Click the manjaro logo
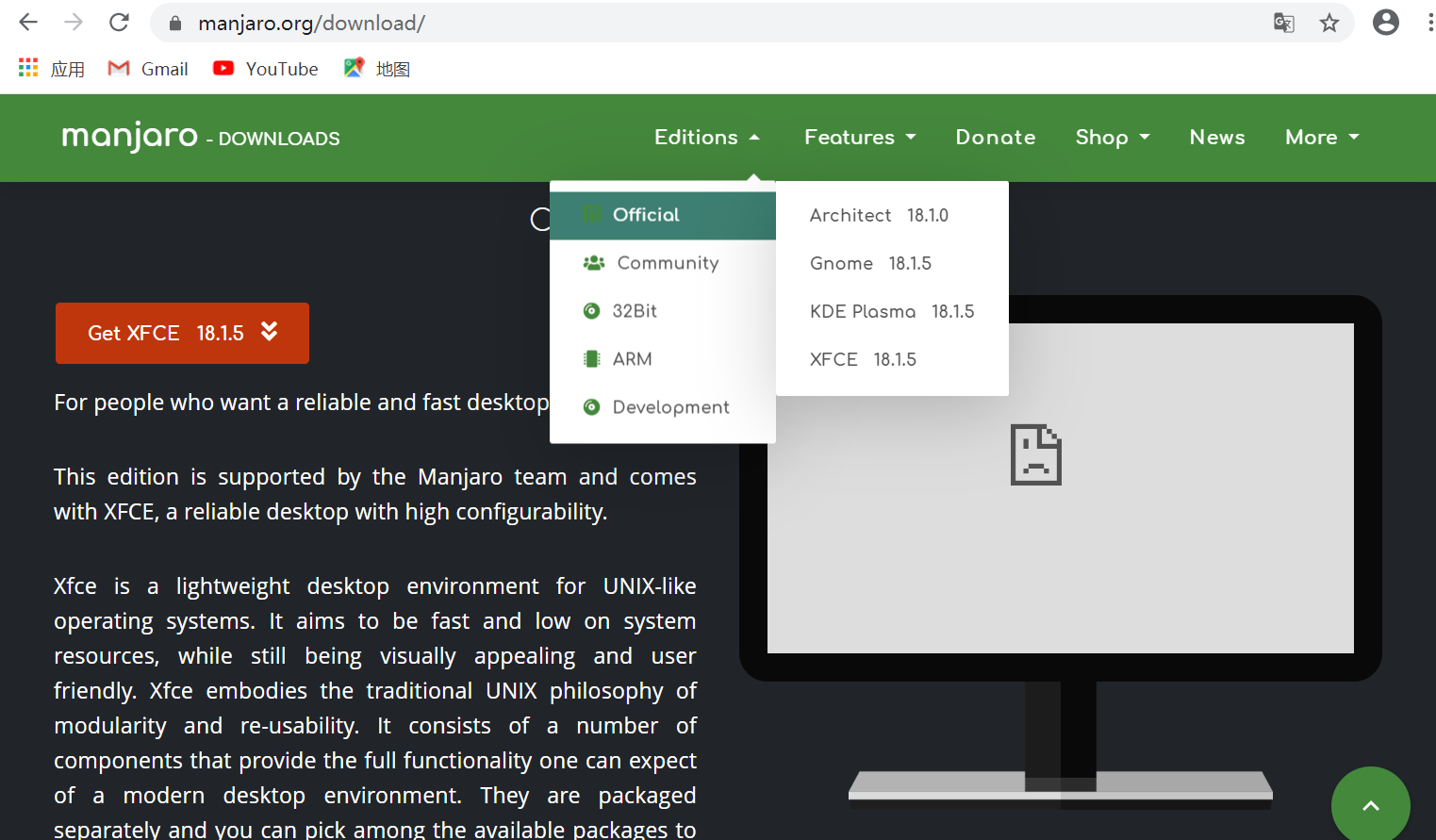 pos(130,137)
